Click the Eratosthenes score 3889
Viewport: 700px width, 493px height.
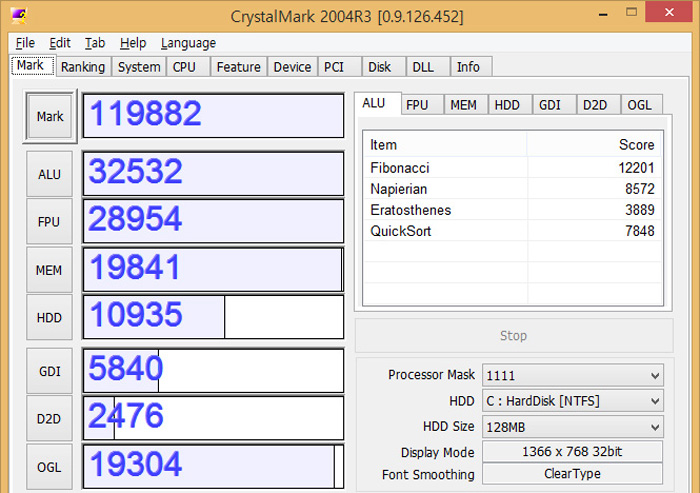(x=640, y=210)
